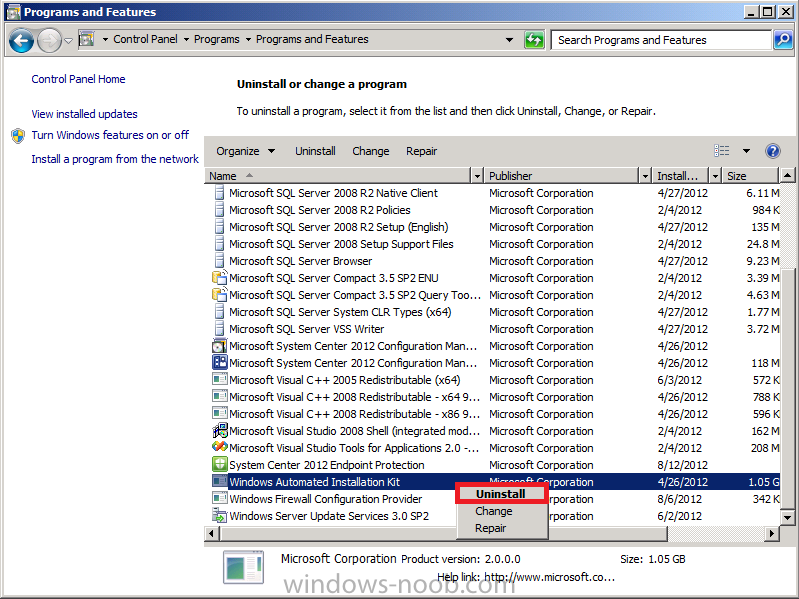The image size is (799, 599).
Task: Click icon of SQL Server Browser
Action: pos(219,261)
